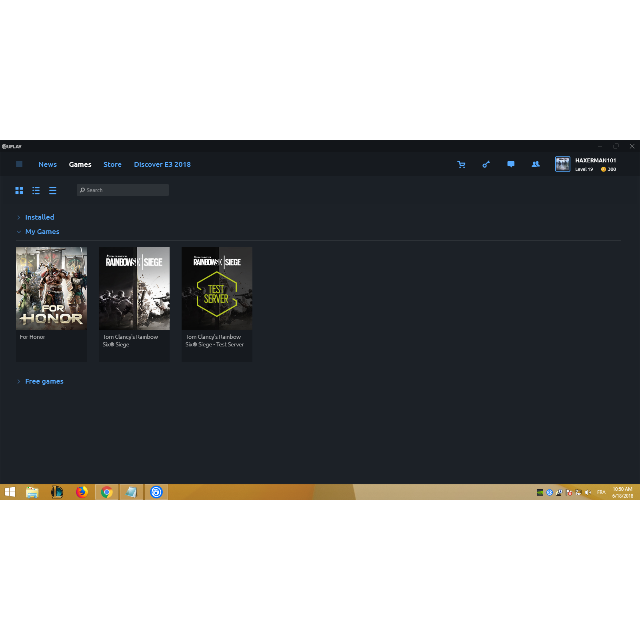Image resolution: width=640 pixels, height=640 pixels.
Task: Open League of Legends from taskbar
Action: pyautogui.click(x=57, y=492)
